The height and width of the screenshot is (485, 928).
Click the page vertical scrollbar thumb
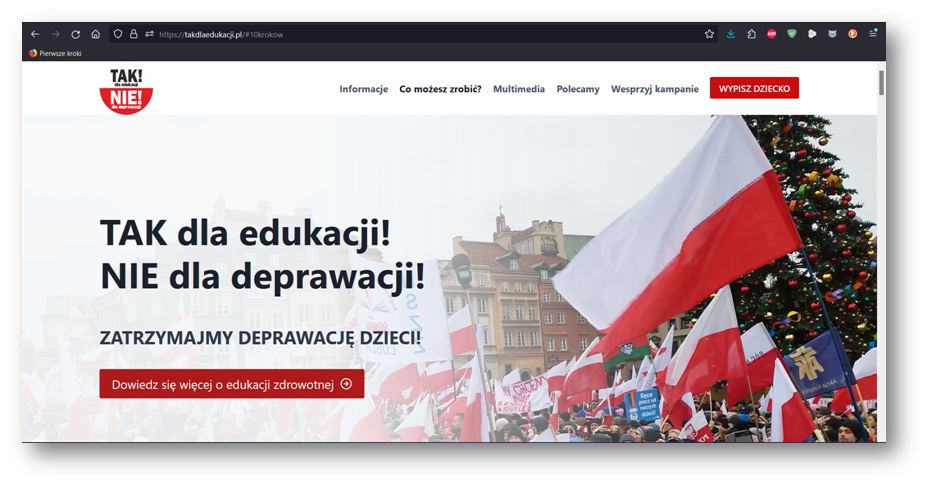(881, 82)
